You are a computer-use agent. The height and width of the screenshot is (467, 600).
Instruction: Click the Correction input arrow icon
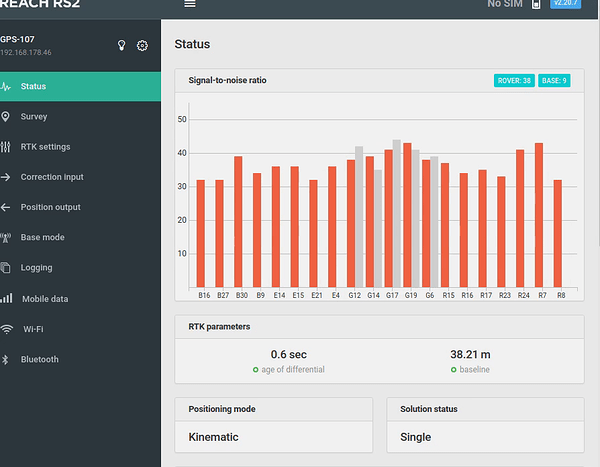5,177
